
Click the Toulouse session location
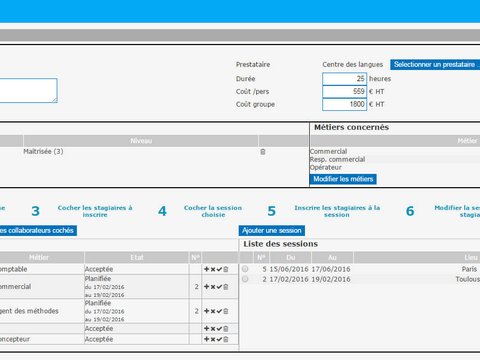468,279
